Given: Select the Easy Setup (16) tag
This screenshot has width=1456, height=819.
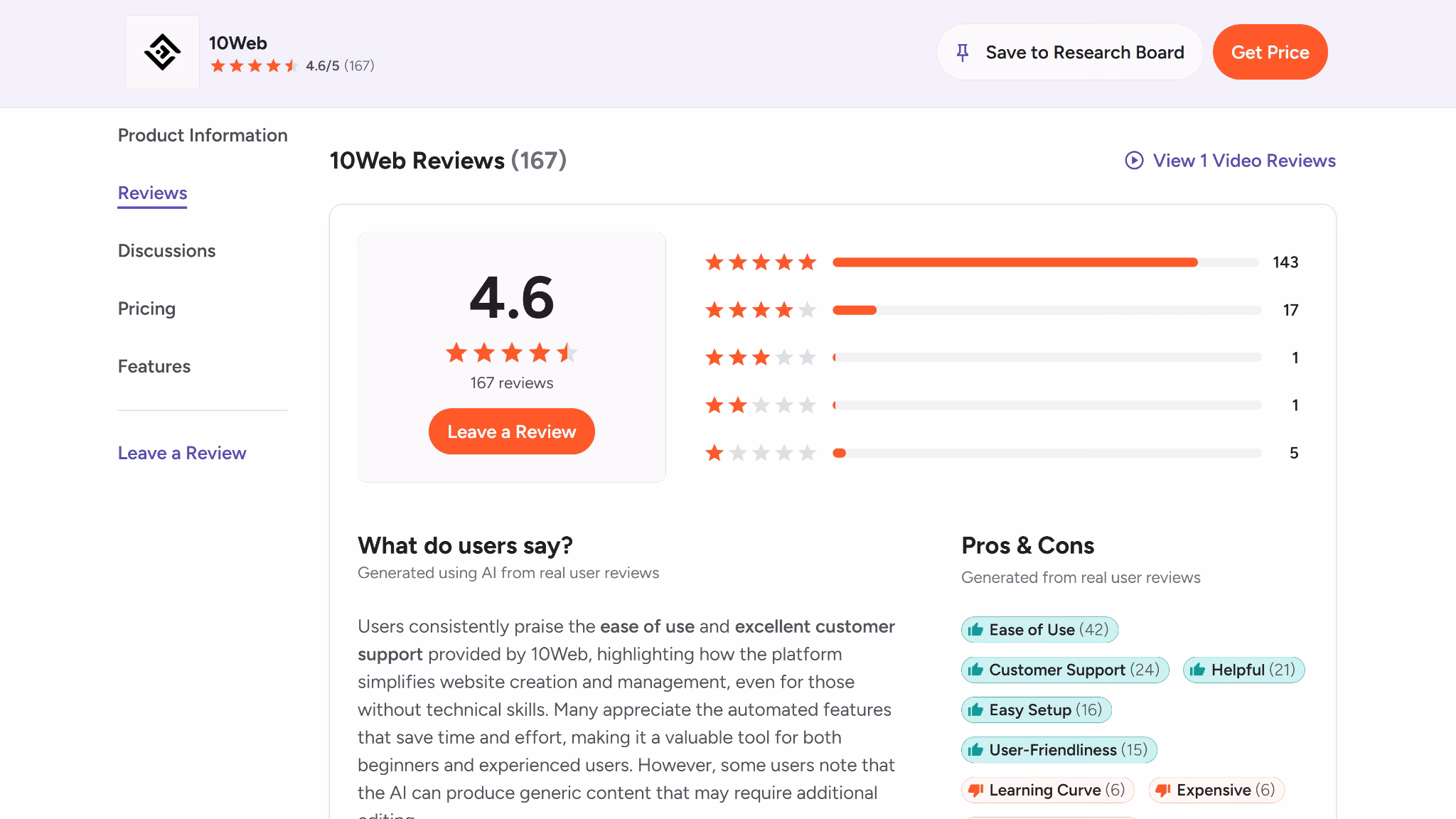Looking at the screenshot, I should coord(1036,710).
